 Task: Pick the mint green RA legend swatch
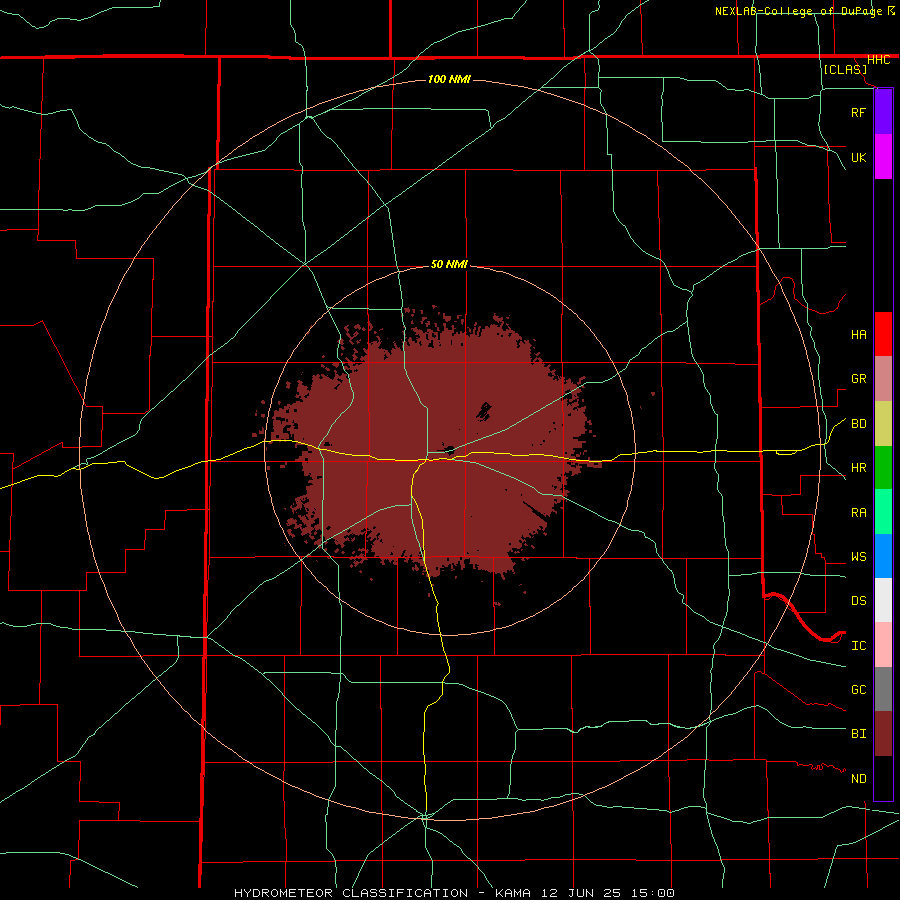(x=883, y=512)
